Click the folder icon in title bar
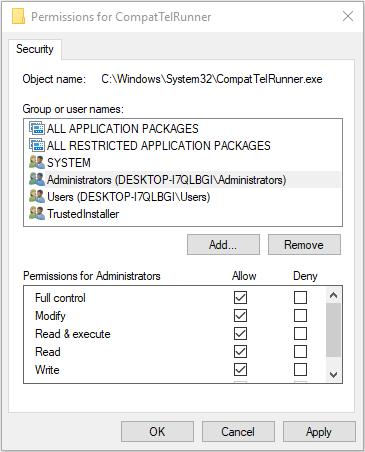The image size is (365, 452). pyautogui.click(x=18, y=16)
